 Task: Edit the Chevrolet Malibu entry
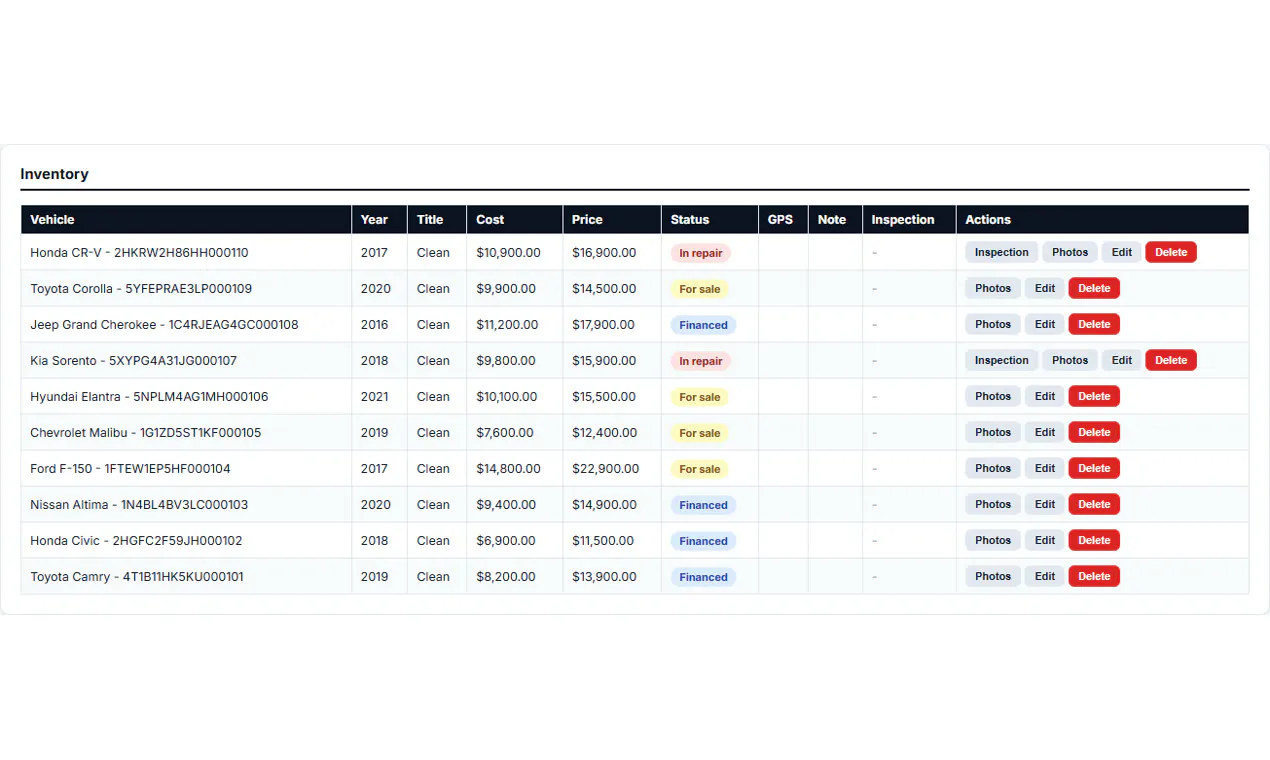(1045, 432)
